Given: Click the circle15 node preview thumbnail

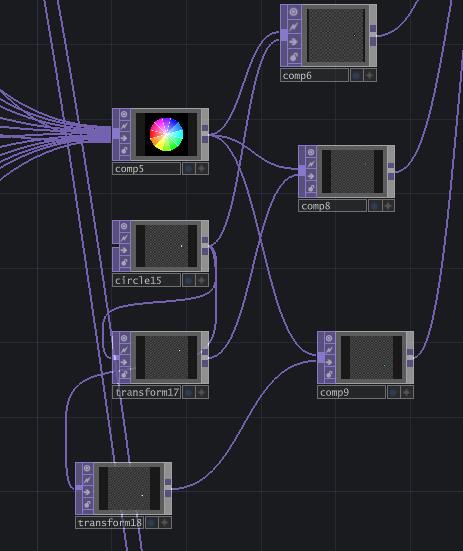Looking at the screenshot, I should [167, 246].
